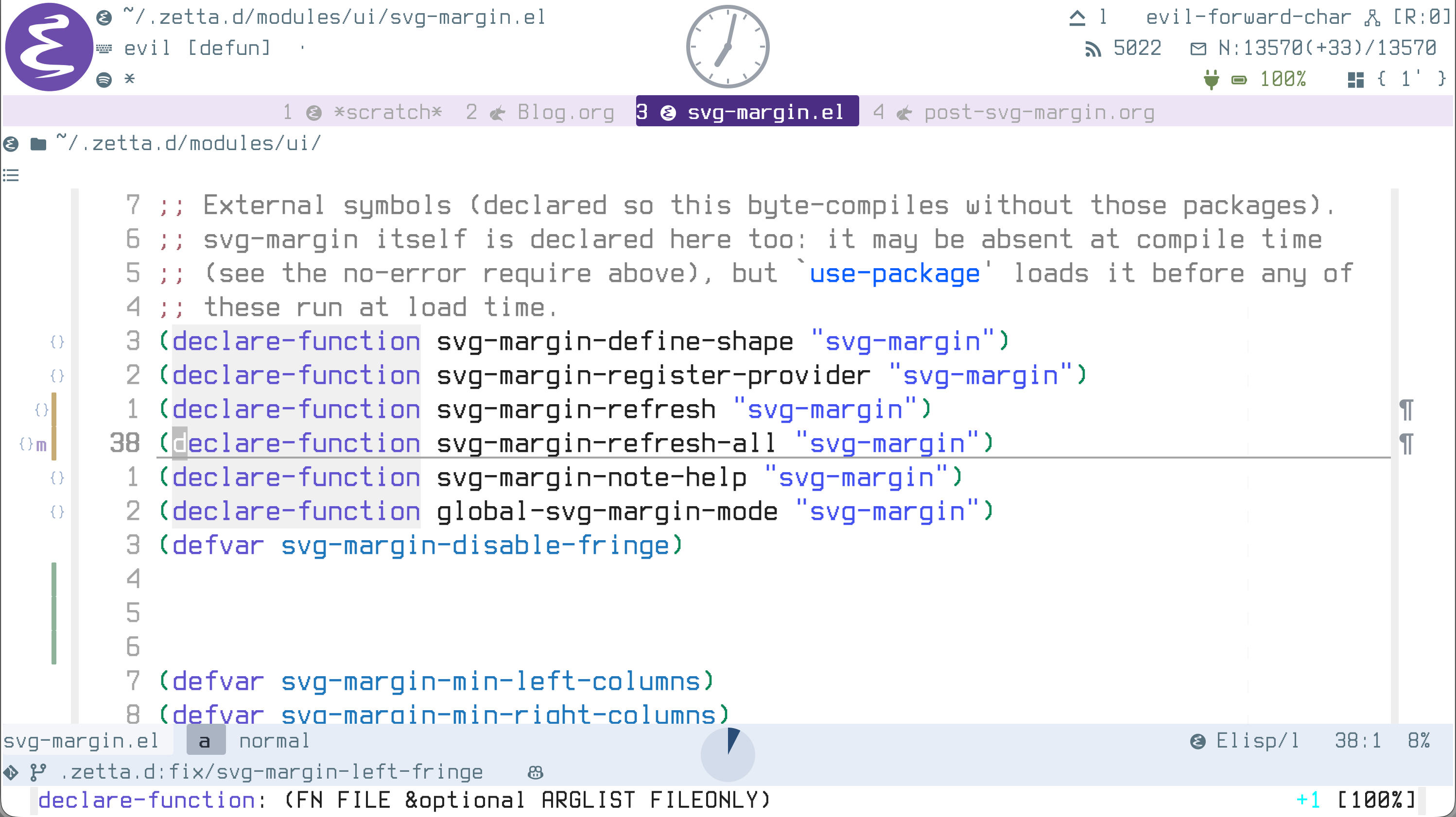Click the analog clock widget
Viewport: 1456px width, 817px height.
[728, 47]
